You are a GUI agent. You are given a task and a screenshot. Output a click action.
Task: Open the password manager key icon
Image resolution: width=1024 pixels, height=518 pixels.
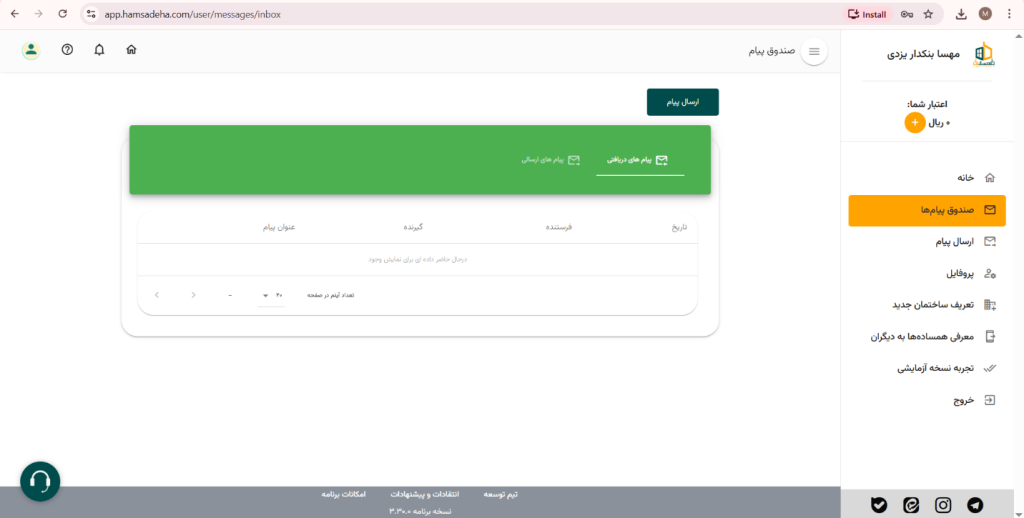pos(906,14)
